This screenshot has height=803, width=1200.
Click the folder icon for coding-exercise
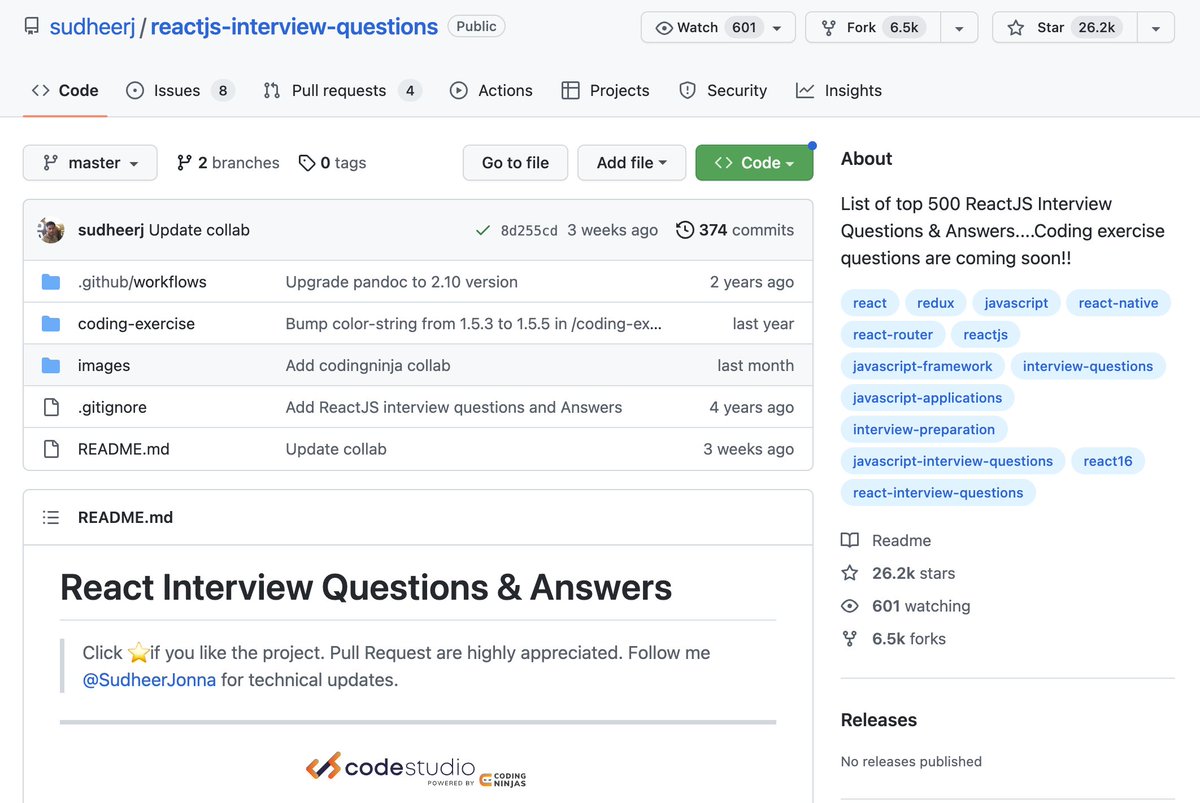[51, 324]
